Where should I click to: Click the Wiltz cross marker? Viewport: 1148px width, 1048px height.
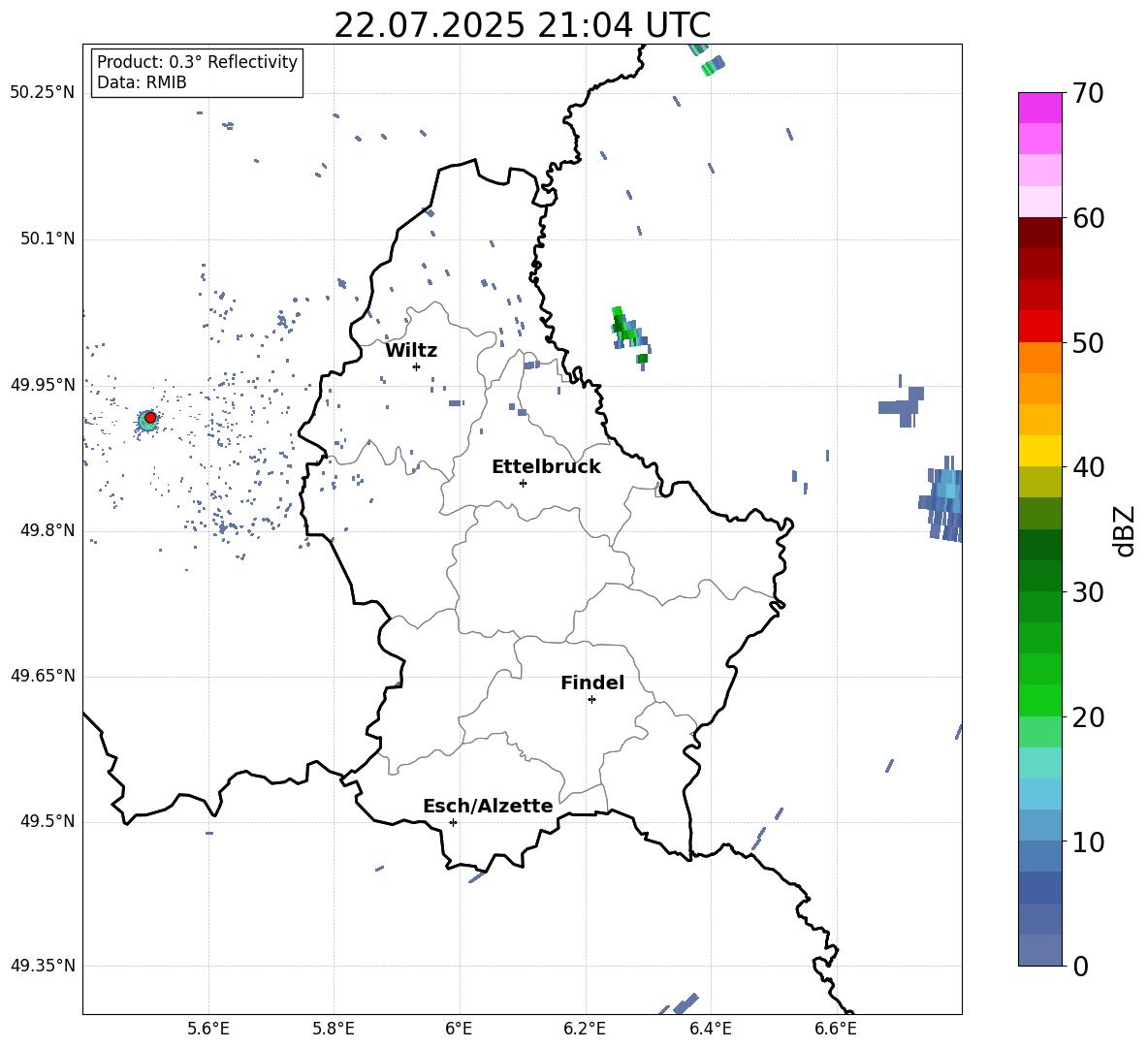click(416, 366)
